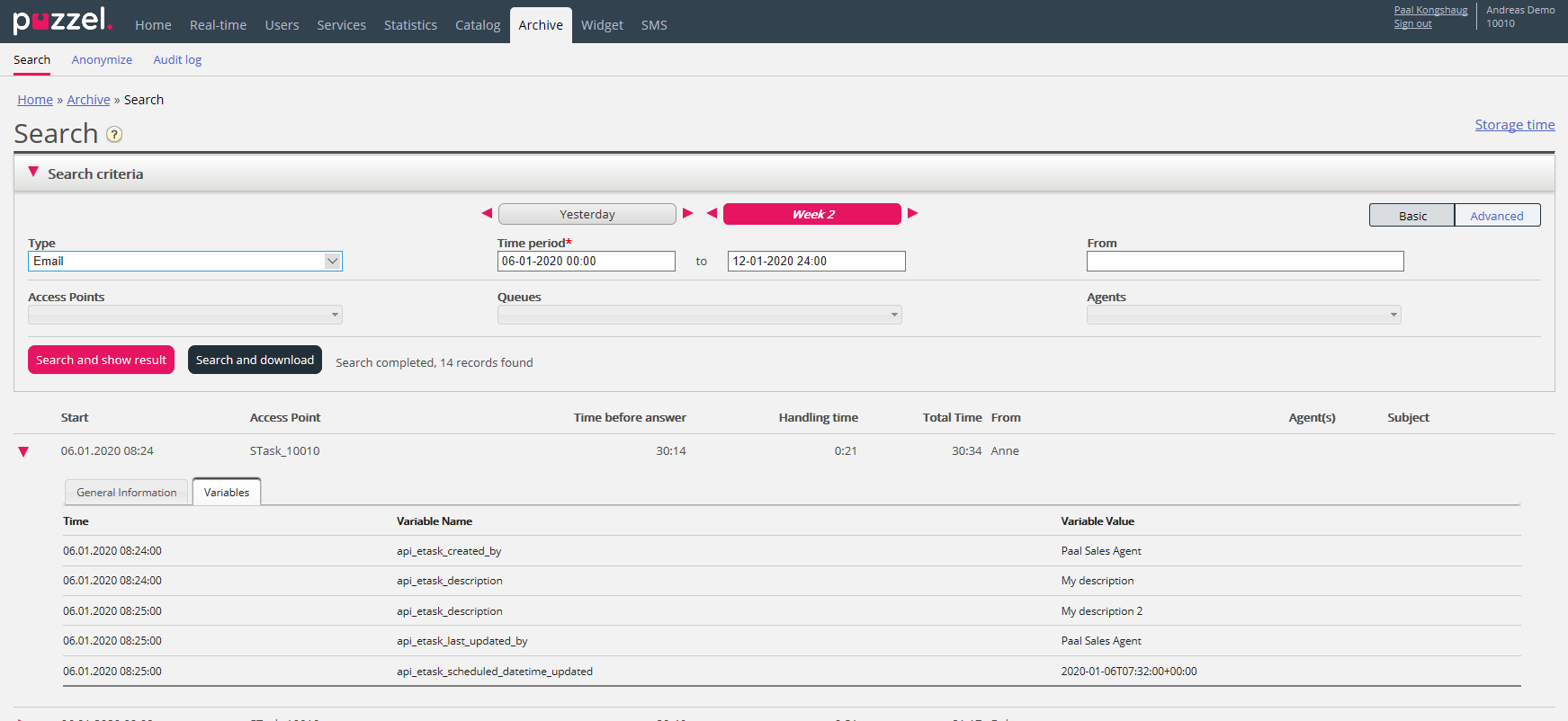Open the Statistics menu
Image resolution: width=1568 pixels, height=721 pixels.
coord(410,25)
